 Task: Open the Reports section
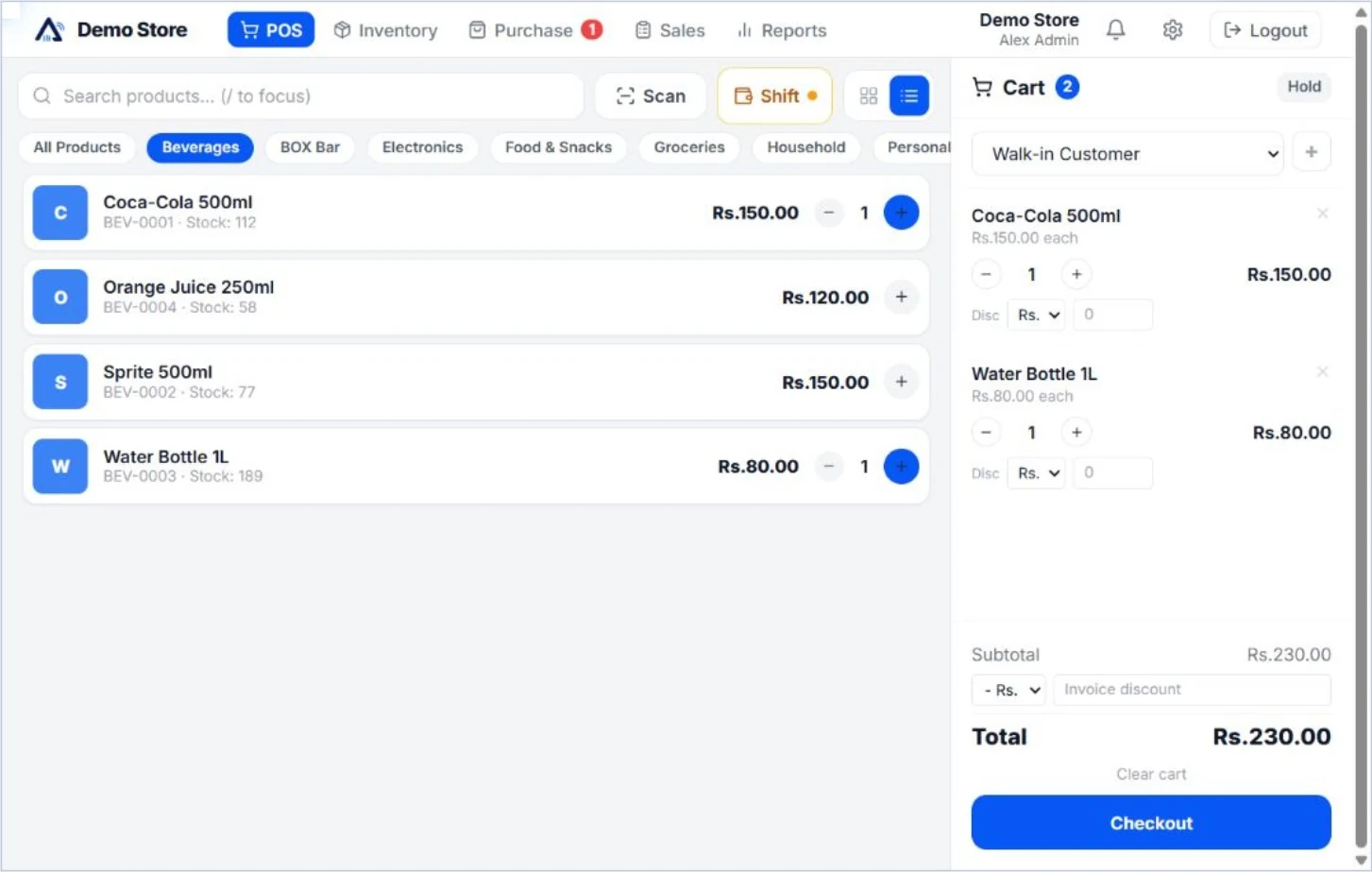click(x=781, y=30)
